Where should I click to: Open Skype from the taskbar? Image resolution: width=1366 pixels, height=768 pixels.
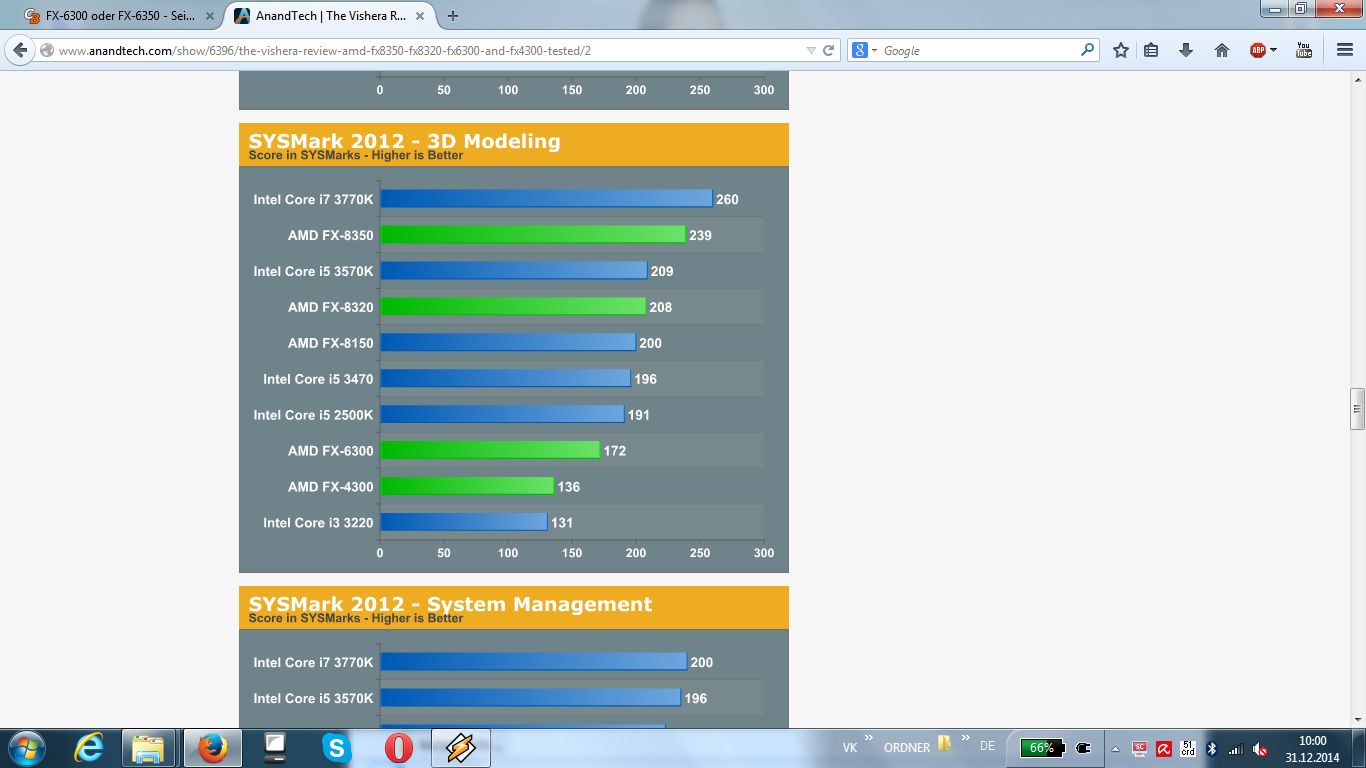tap(337, 747)
